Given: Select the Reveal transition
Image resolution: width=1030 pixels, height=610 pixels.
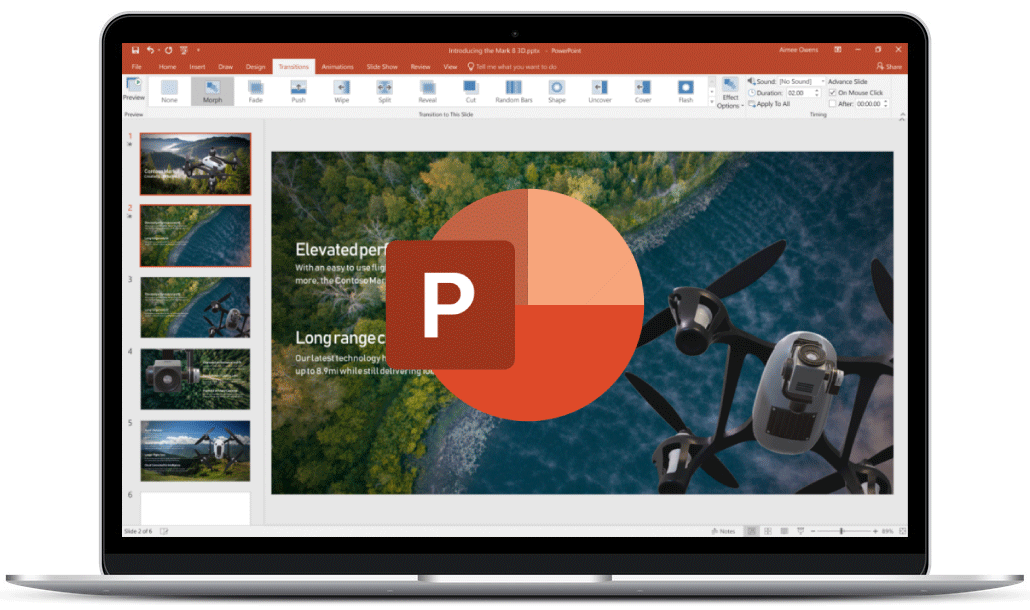Looking at the screenshot, I should point(428,91).
